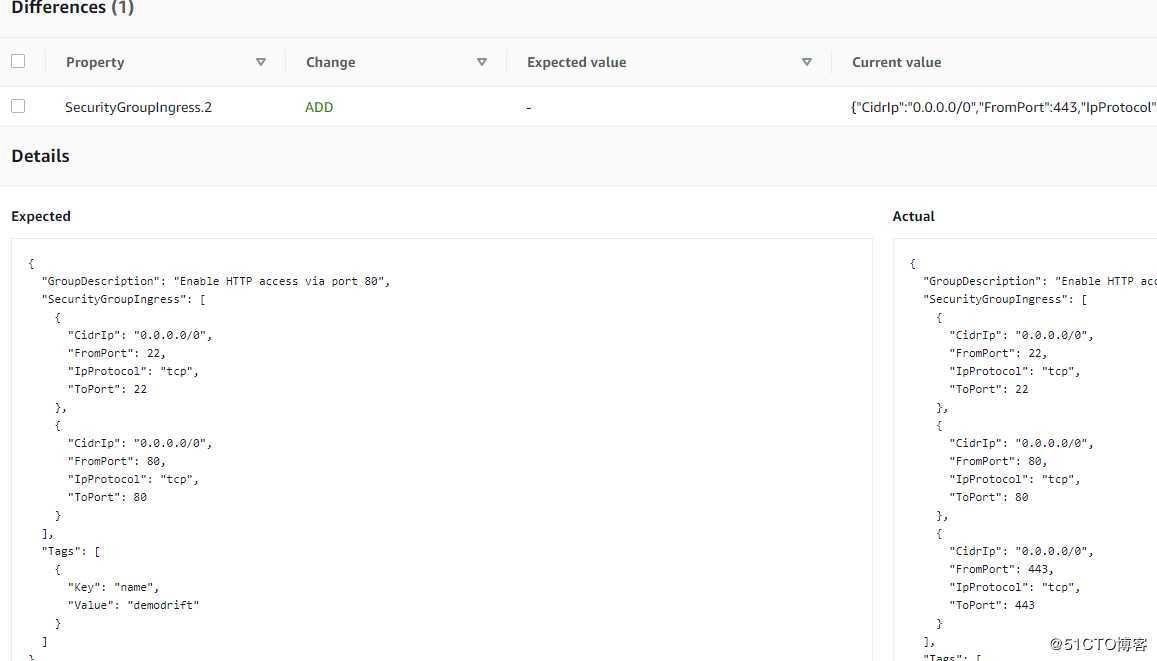
Task: Click the green ADD change value
Action: [319, 107]
